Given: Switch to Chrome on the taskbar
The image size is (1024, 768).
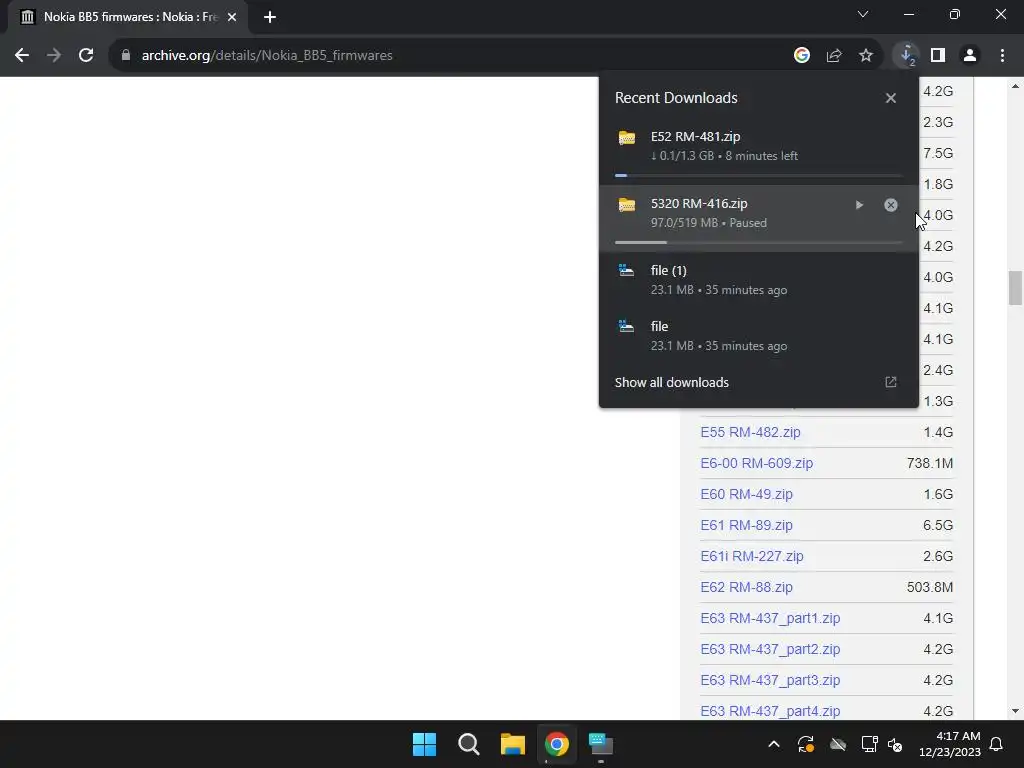Looking at the screenshot, I should (556, 744).
